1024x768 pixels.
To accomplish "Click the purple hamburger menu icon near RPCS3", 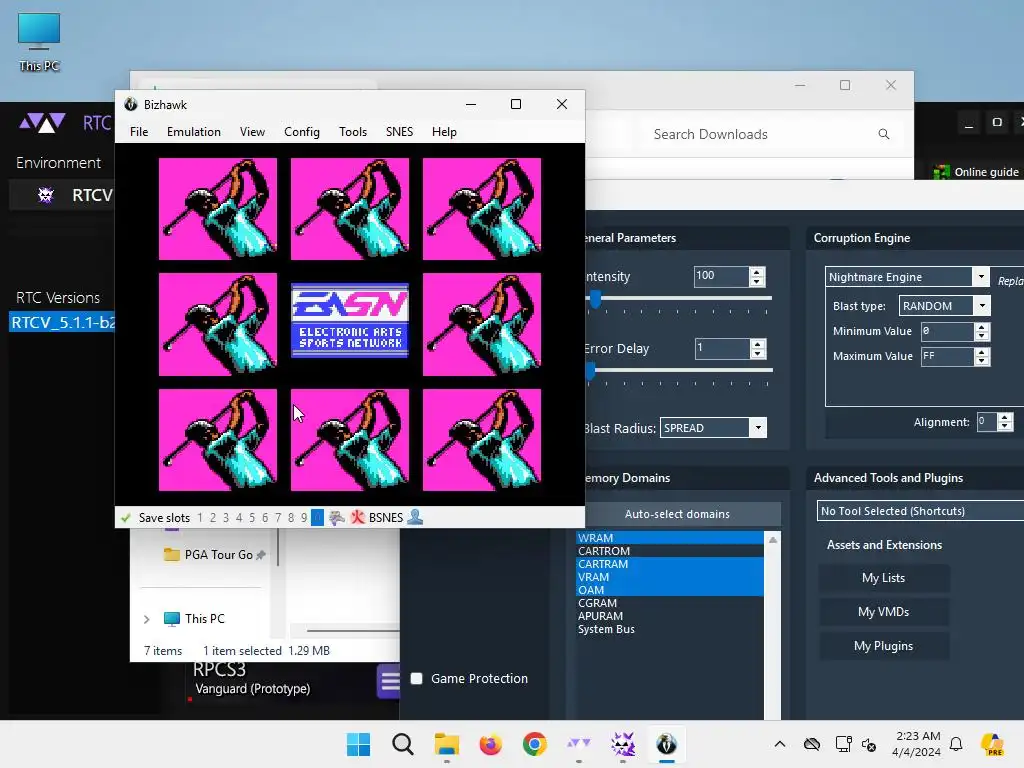I will click(x=389, y=681).
